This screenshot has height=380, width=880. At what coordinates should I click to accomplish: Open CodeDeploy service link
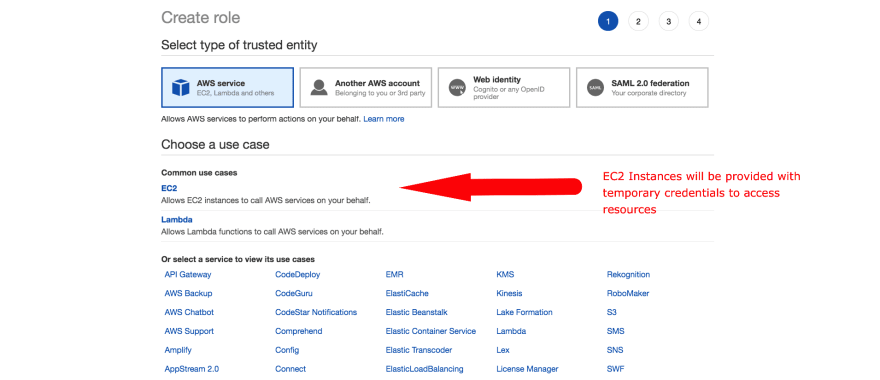pyautogui.click(x=298, y=274)
